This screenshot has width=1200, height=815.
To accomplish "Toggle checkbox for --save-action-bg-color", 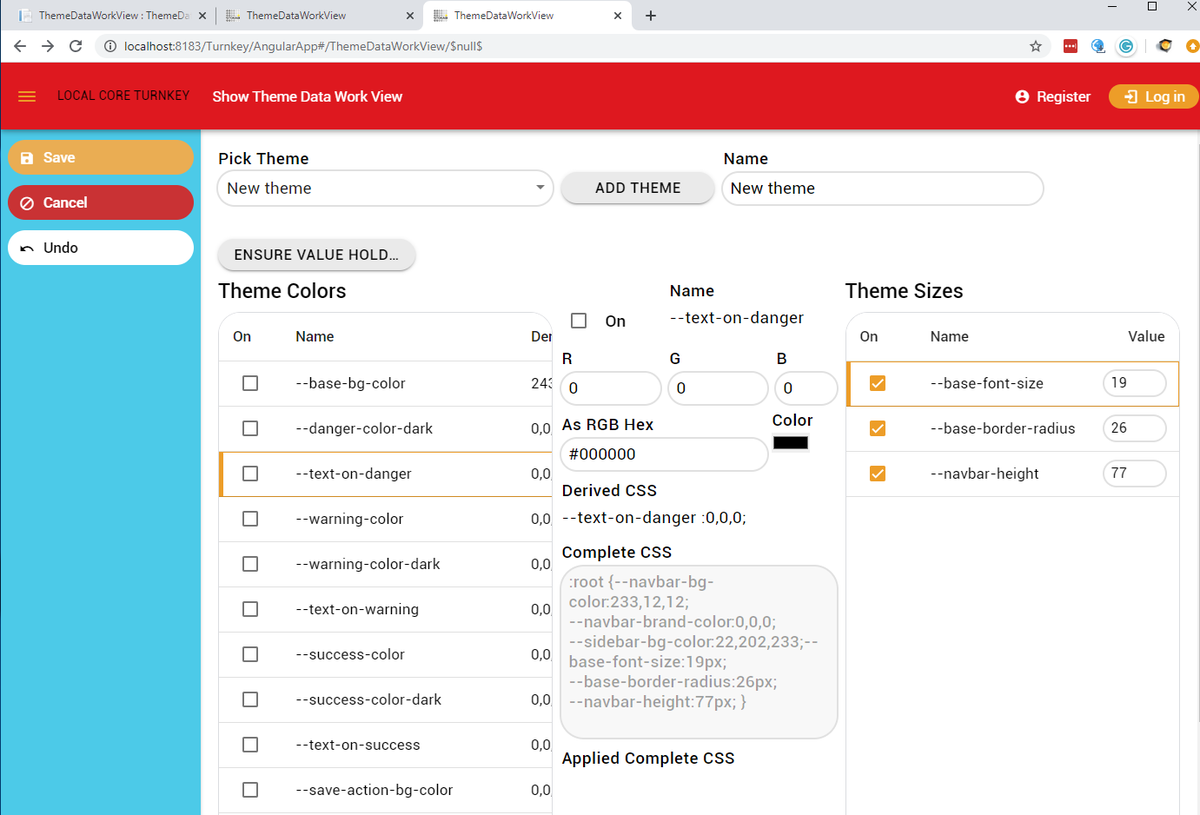I will [250, 790].
